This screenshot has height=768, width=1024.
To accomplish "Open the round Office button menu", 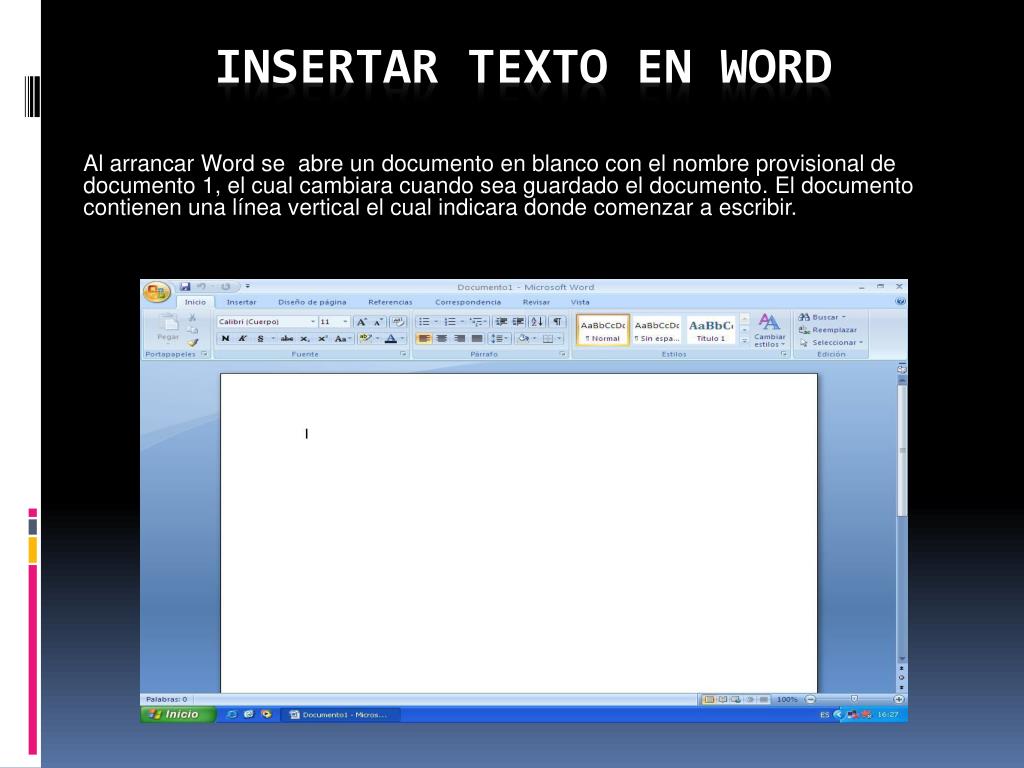I will pos(157,292).
